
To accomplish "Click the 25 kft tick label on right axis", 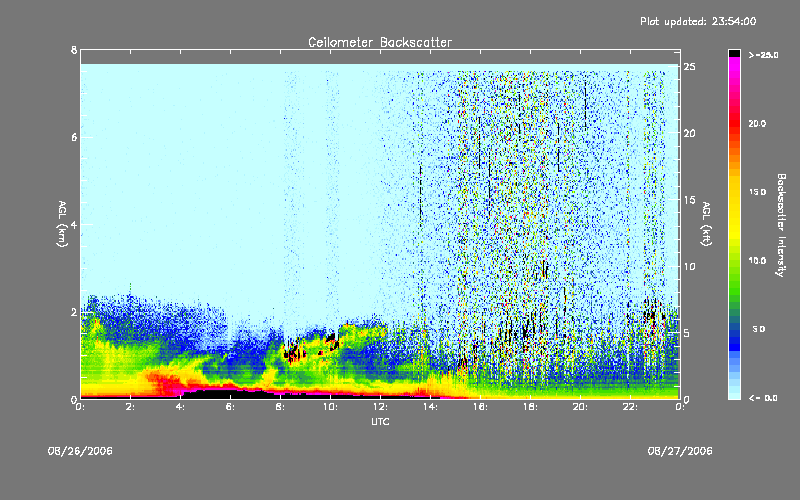I will [x=690, y=67].
